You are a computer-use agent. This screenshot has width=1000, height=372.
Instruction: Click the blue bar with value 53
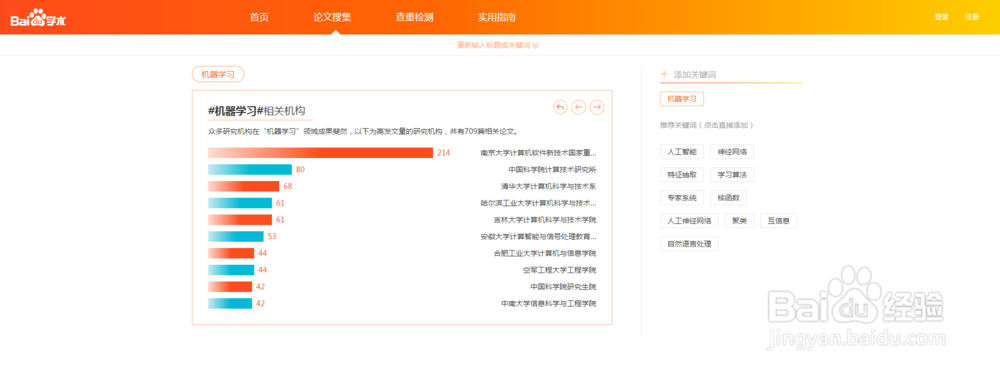tap(236, 236)
